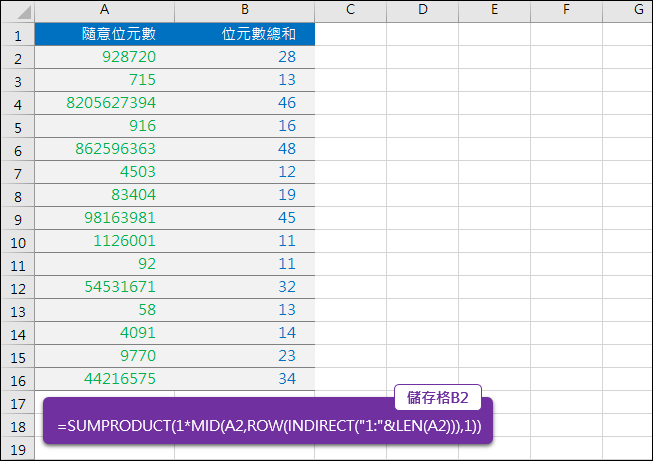Image resolution: width=653 pixels, height=461 pixels.
Task: Select cell containing 54531671
Action: (x=105, y=287)
